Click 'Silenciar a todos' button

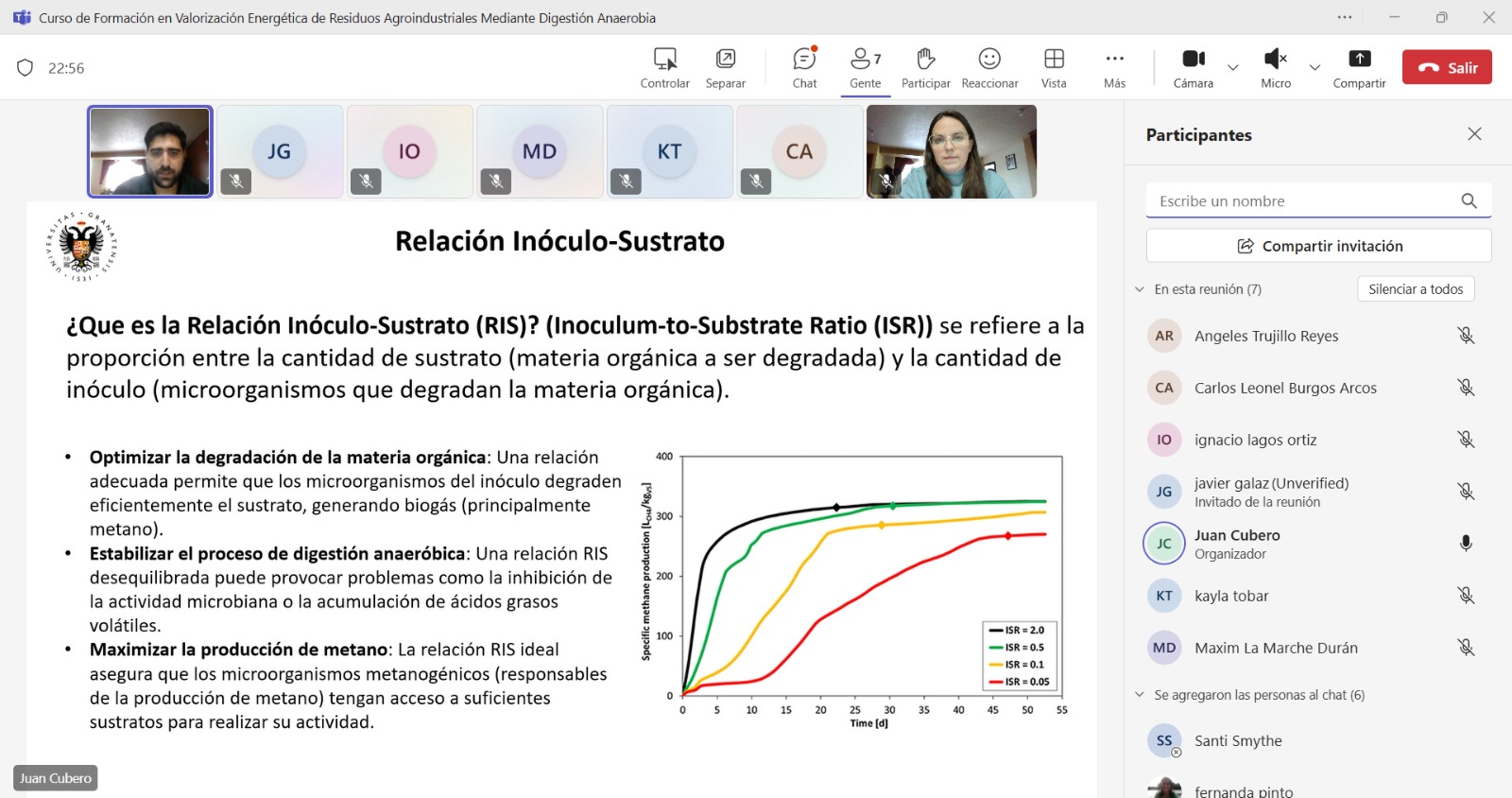tap(1415, 289)
